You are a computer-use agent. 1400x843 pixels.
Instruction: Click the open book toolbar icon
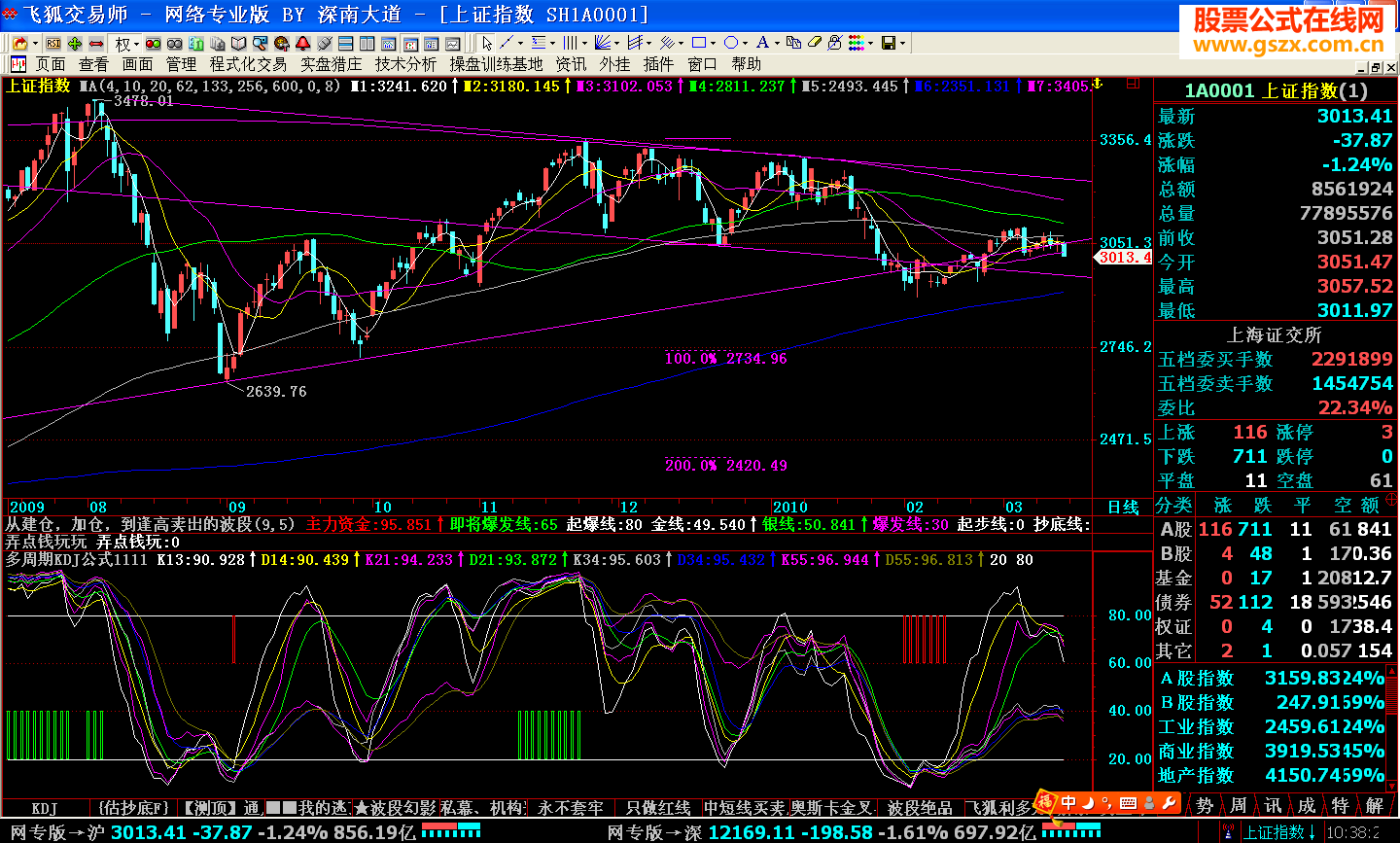pyautogui.click(x=239, y=44)
